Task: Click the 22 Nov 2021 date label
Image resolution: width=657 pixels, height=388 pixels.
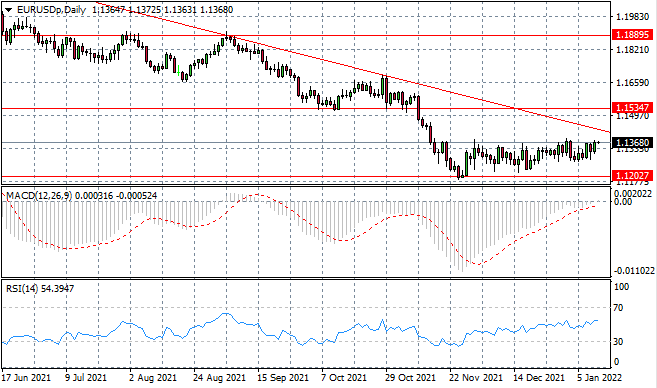Action: [476, 378]
